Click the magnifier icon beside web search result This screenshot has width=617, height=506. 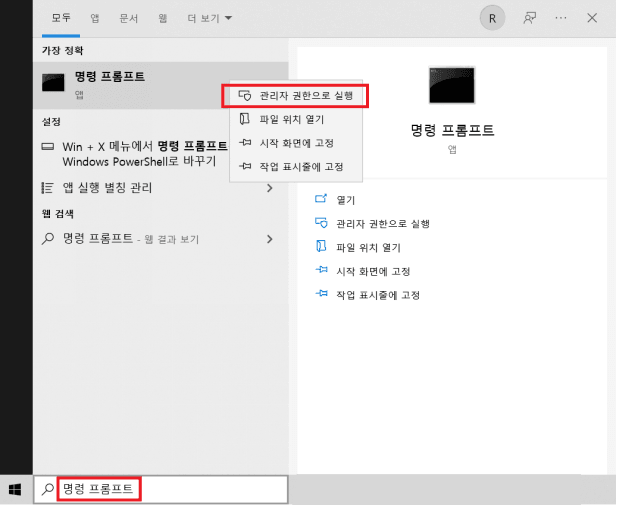(48, 239)
